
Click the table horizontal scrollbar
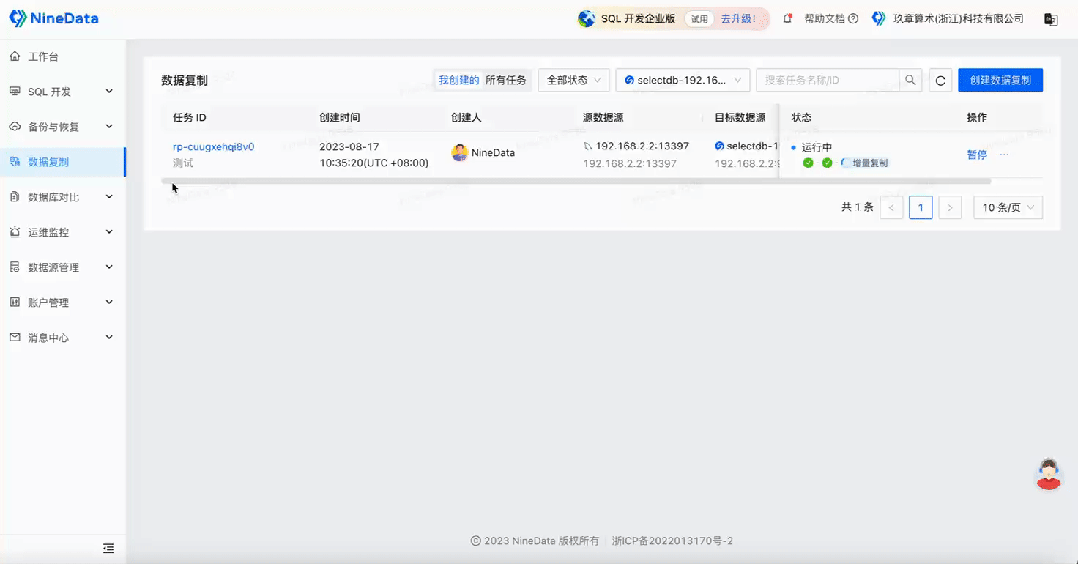pyautogui.click(x=576, y=181)
